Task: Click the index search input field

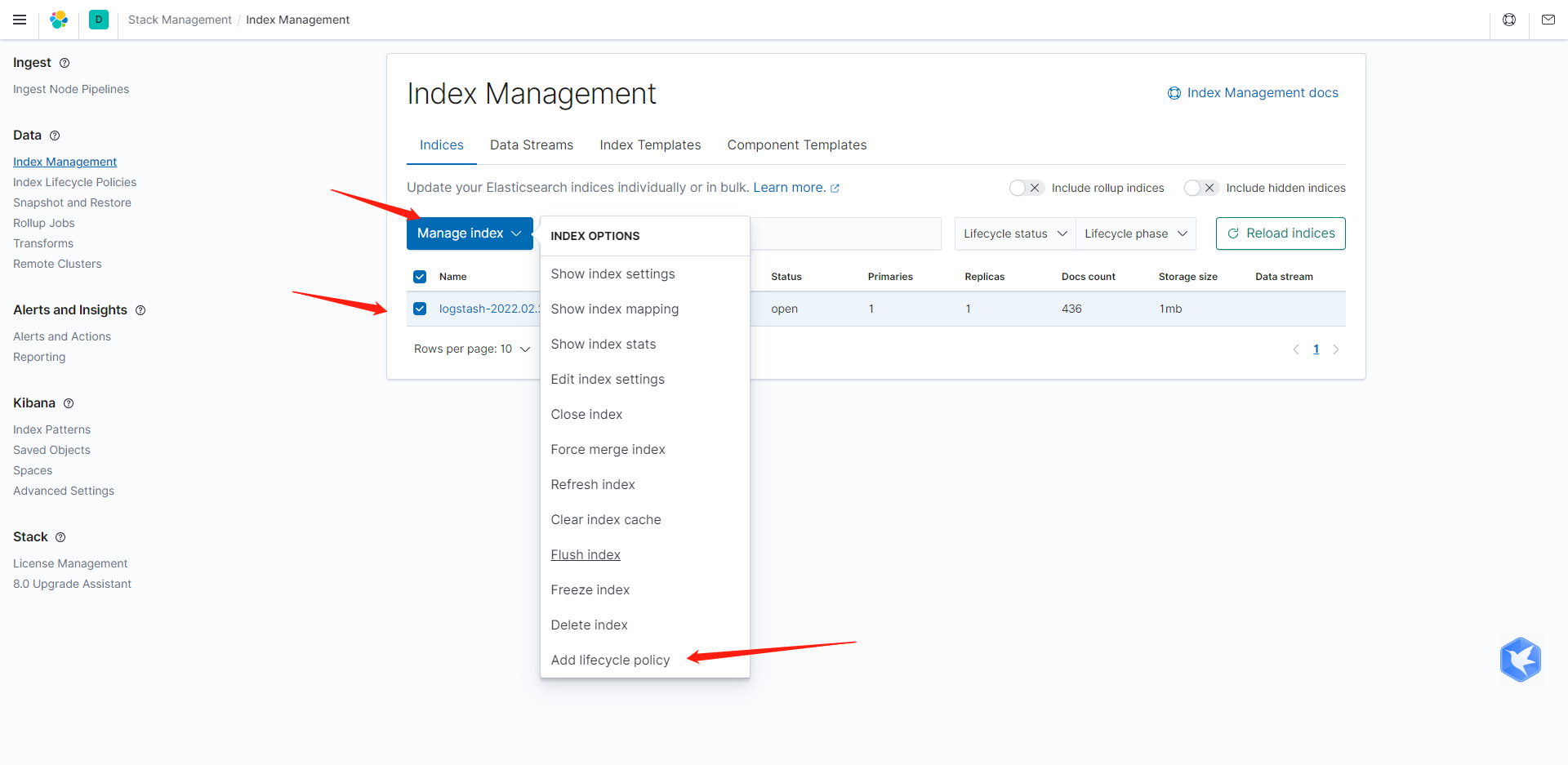Action: point(845,234)
